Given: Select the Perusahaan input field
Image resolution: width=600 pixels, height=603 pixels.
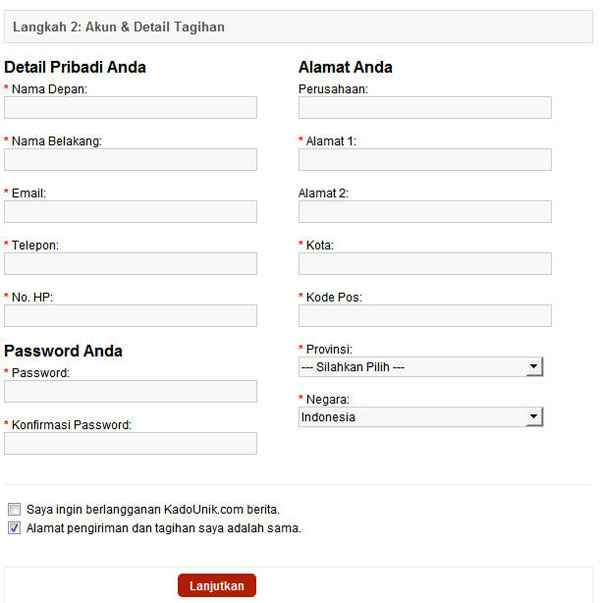Looking at the screenshot, I should (x=425, y=108).
